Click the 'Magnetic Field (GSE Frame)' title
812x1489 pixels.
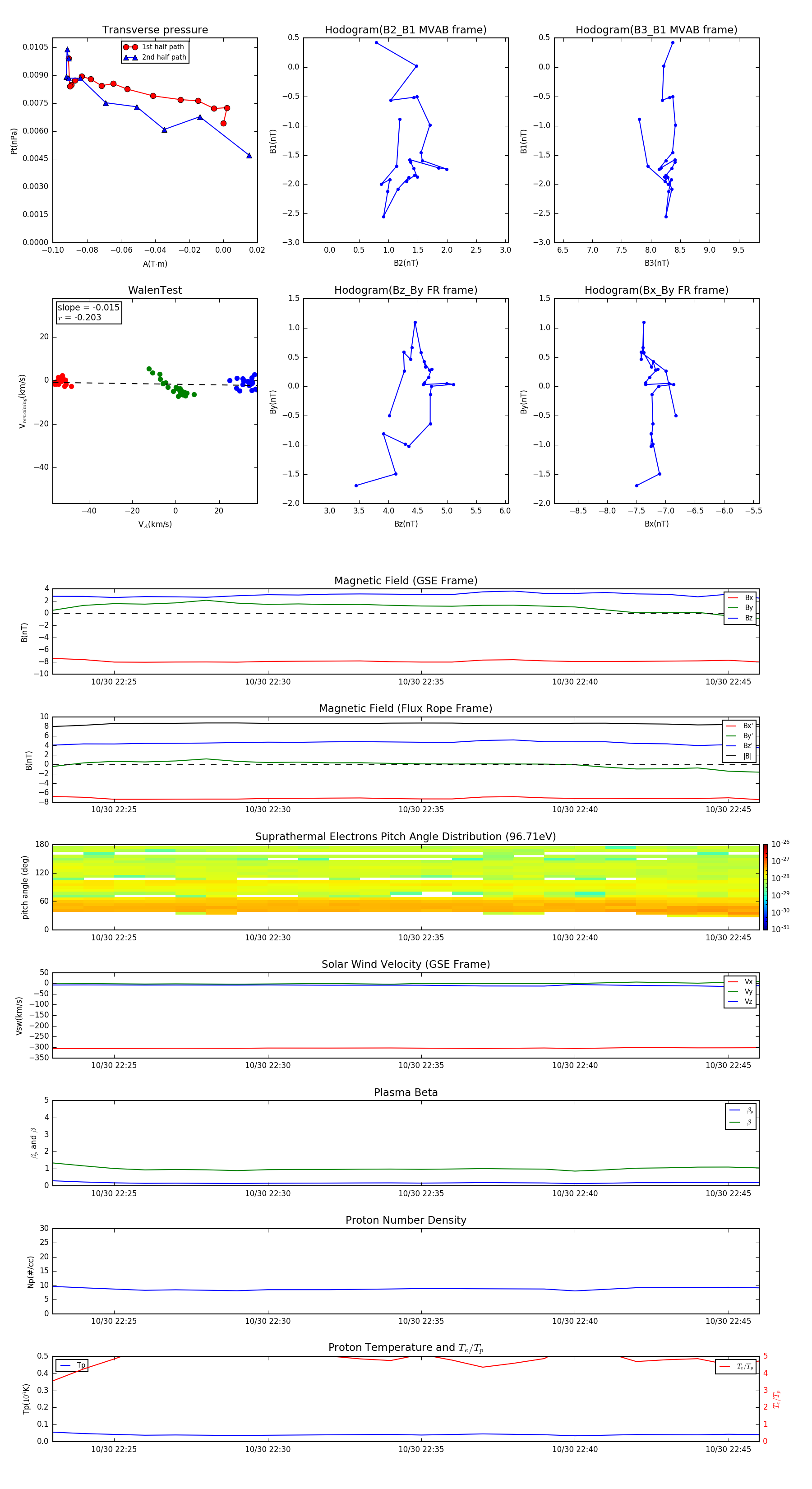coord(406,581)
